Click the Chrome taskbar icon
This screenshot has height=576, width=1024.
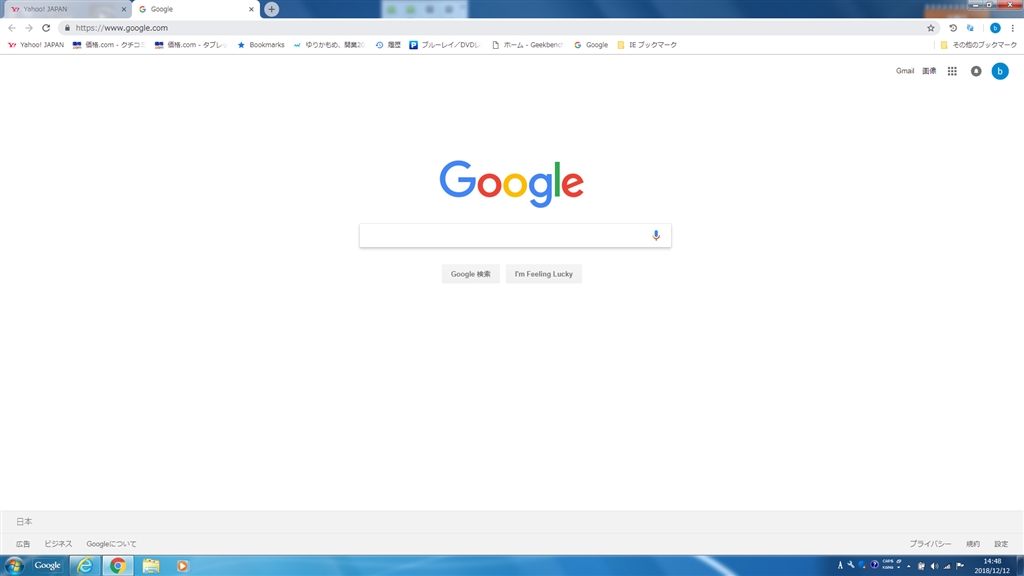118,566
